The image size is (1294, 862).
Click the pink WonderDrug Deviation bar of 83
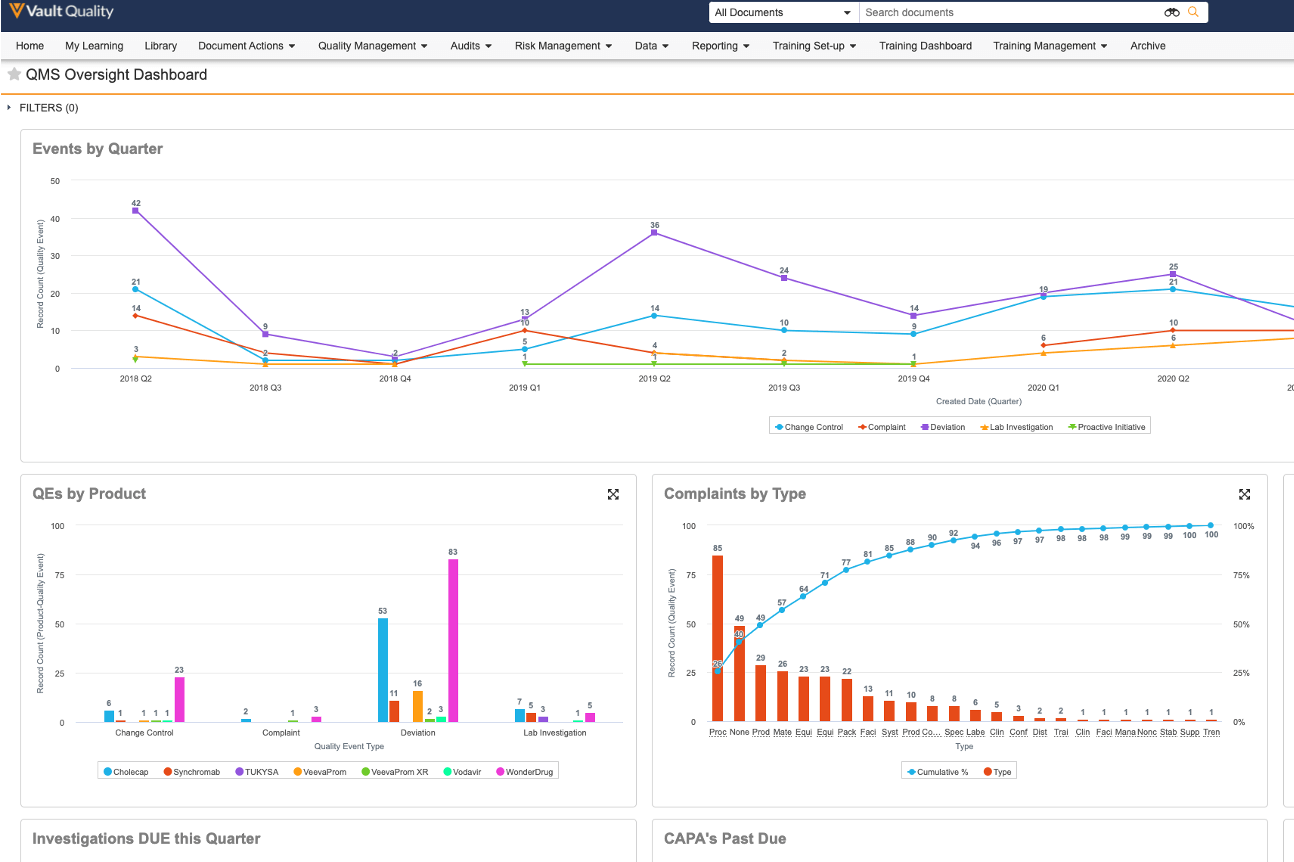[453, 640]
